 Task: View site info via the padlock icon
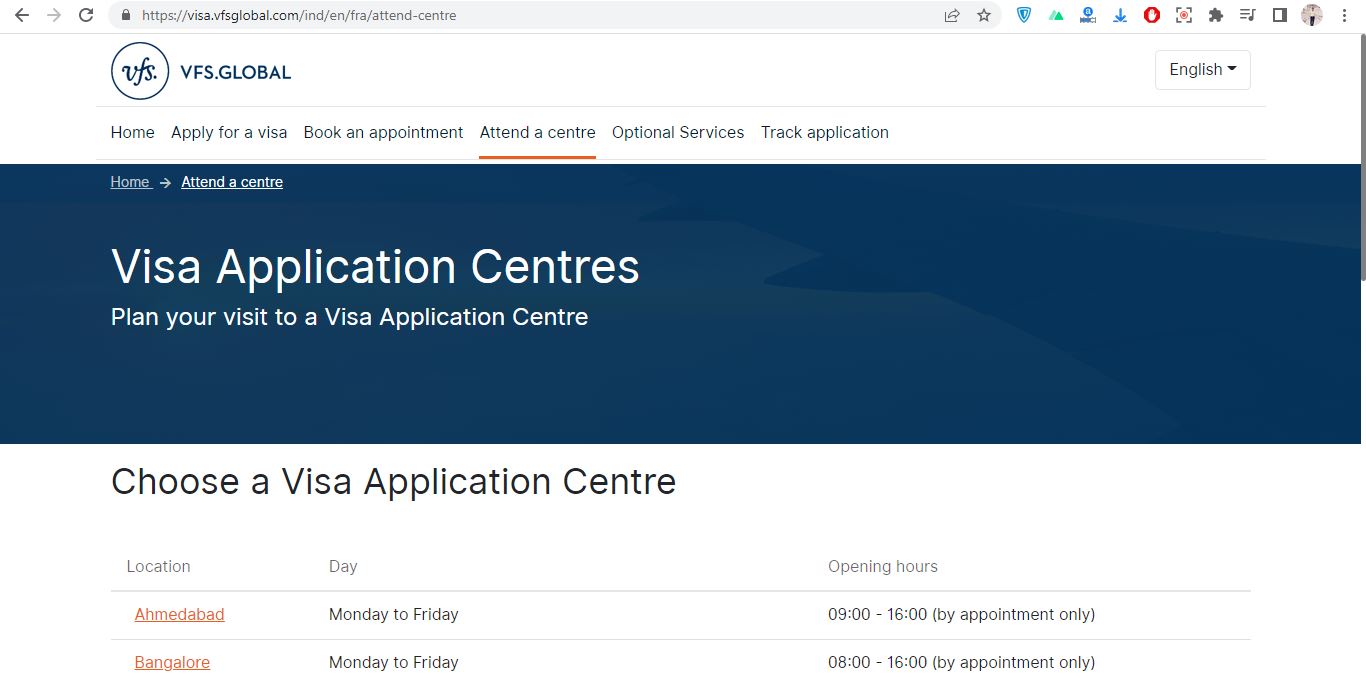pyautogui.click(x=126, y=15)
